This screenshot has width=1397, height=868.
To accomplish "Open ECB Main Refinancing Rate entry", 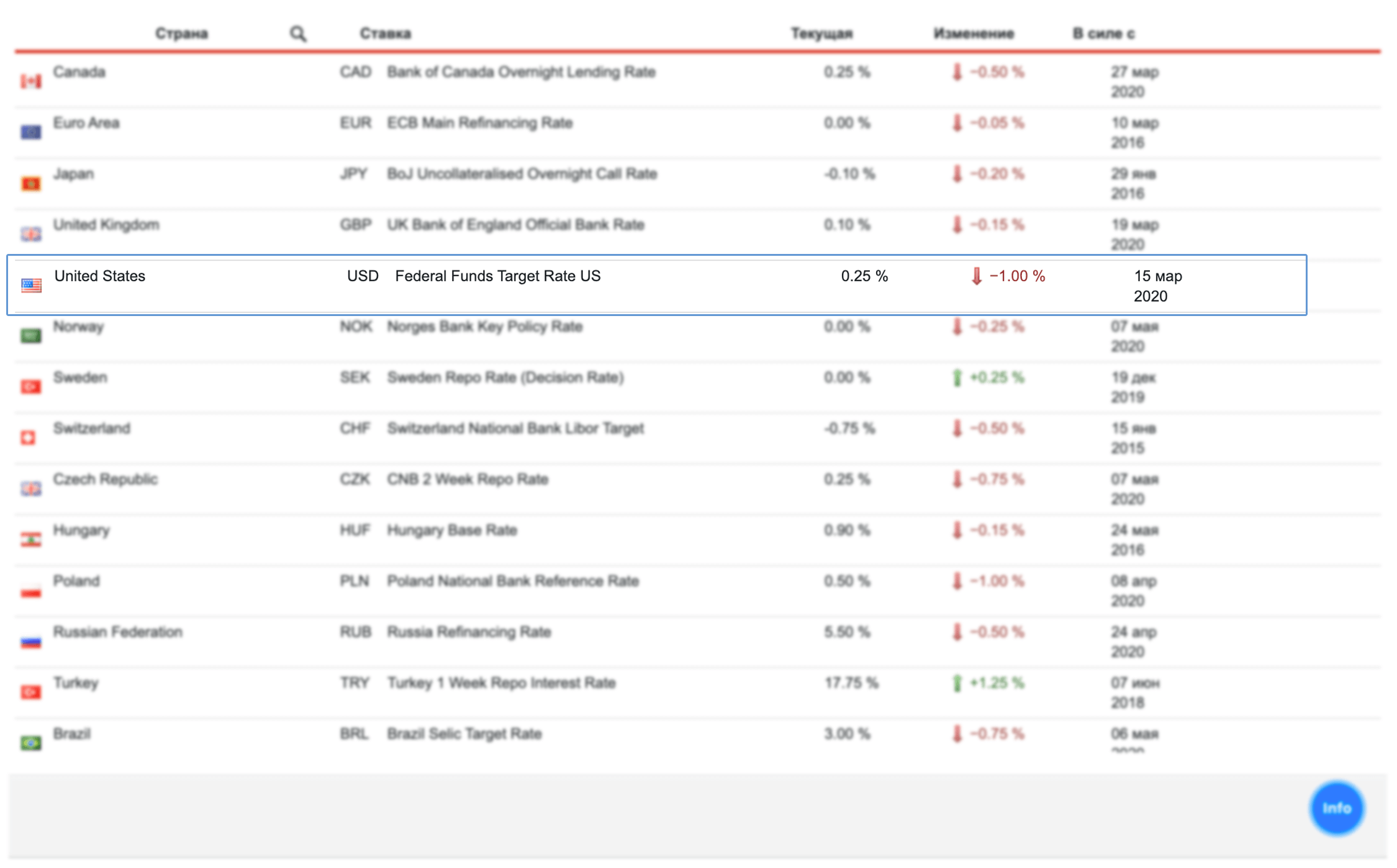I will pyautogui.click(x=479, y=123).
